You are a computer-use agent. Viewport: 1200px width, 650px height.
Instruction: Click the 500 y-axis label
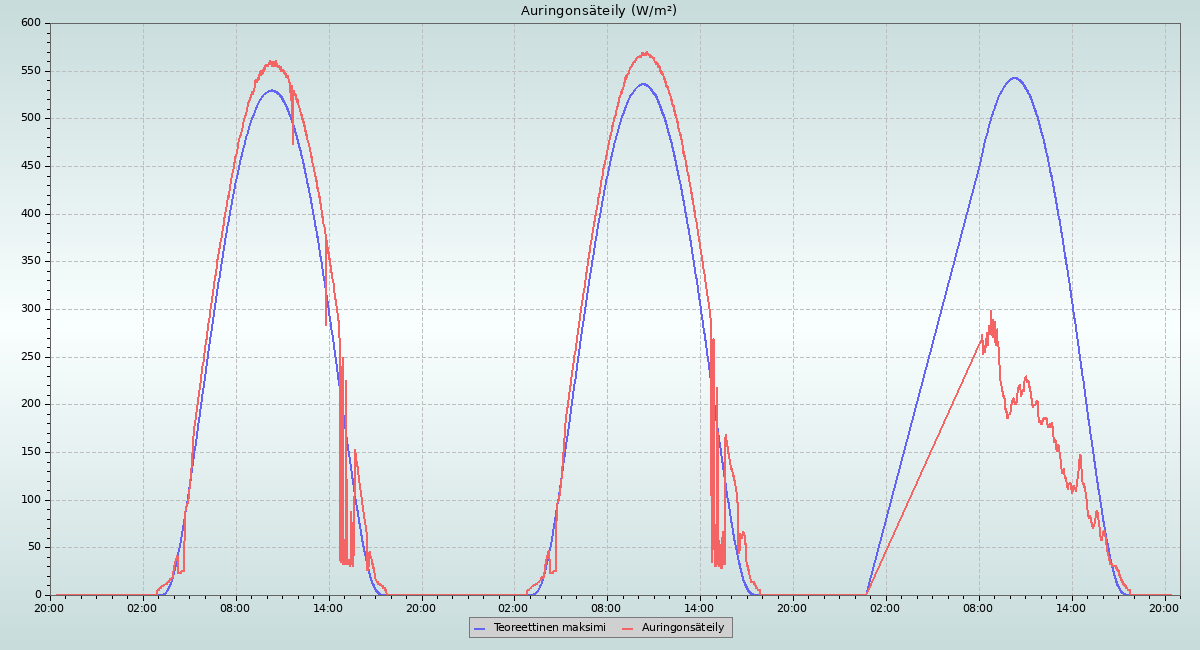(31, 118)
